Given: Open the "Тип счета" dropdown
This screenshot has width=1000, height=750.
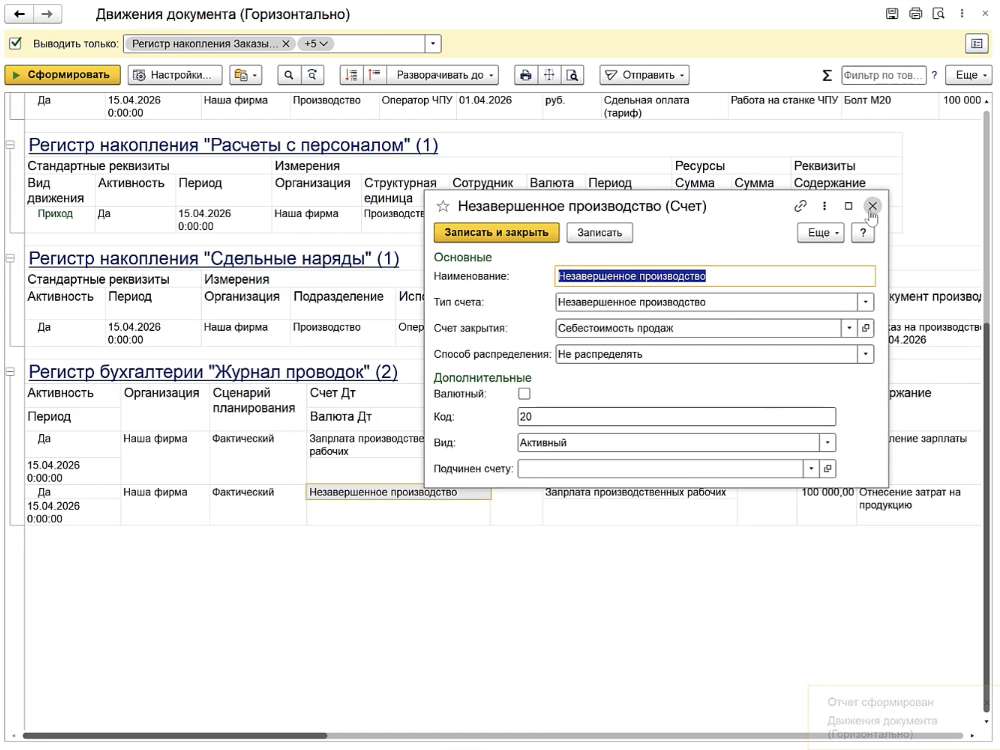Looking at the screenshot, I should click(x=865, y=302).
